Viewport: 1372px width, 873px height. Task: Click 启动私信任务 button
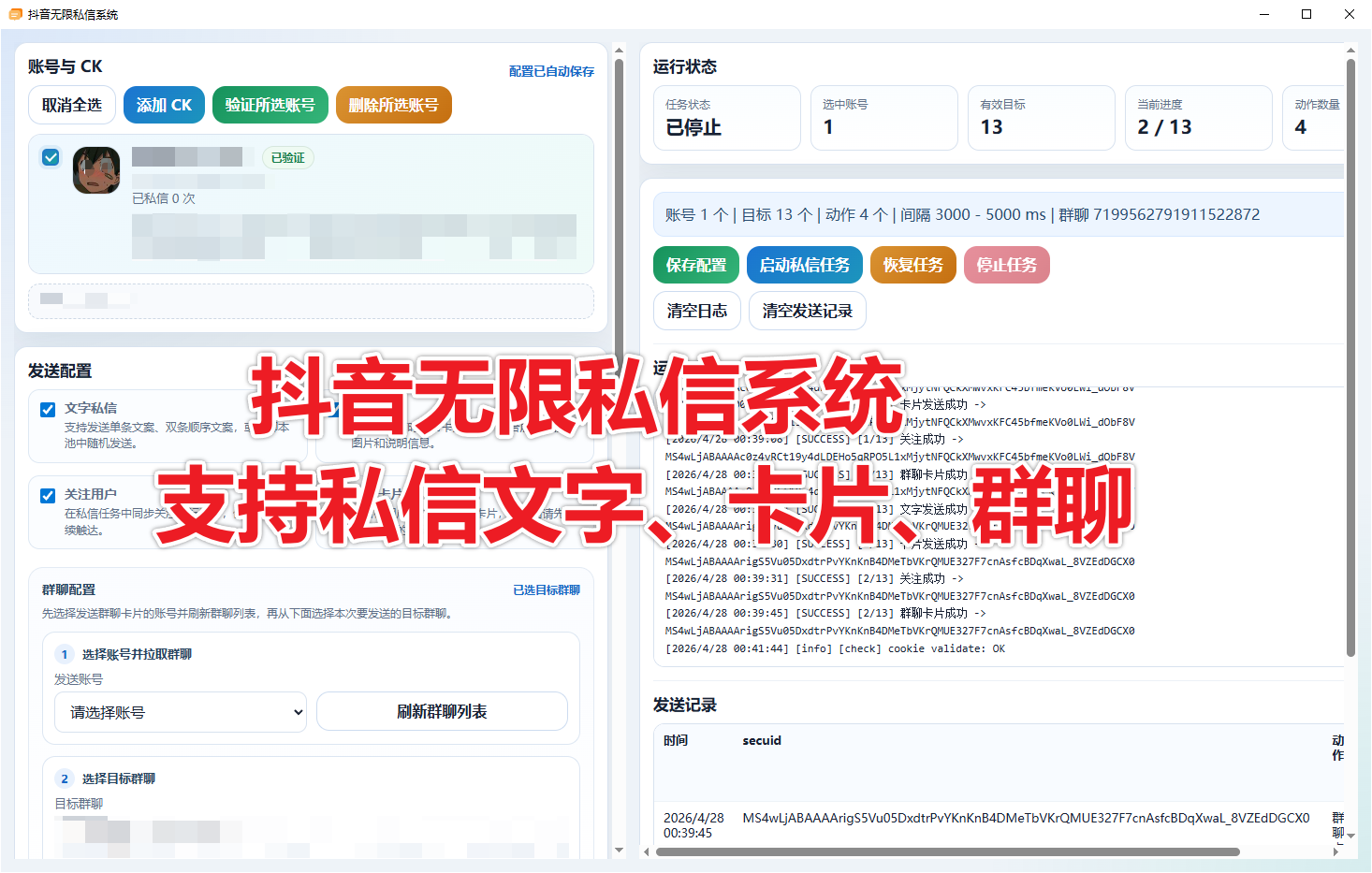(805, 265)
